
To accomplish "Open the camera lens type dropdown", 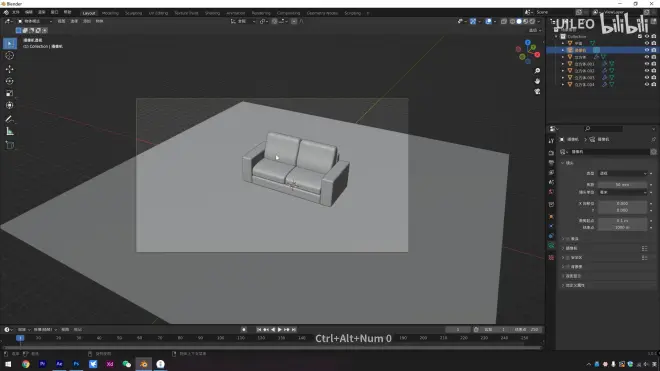I will click(623, 173).
